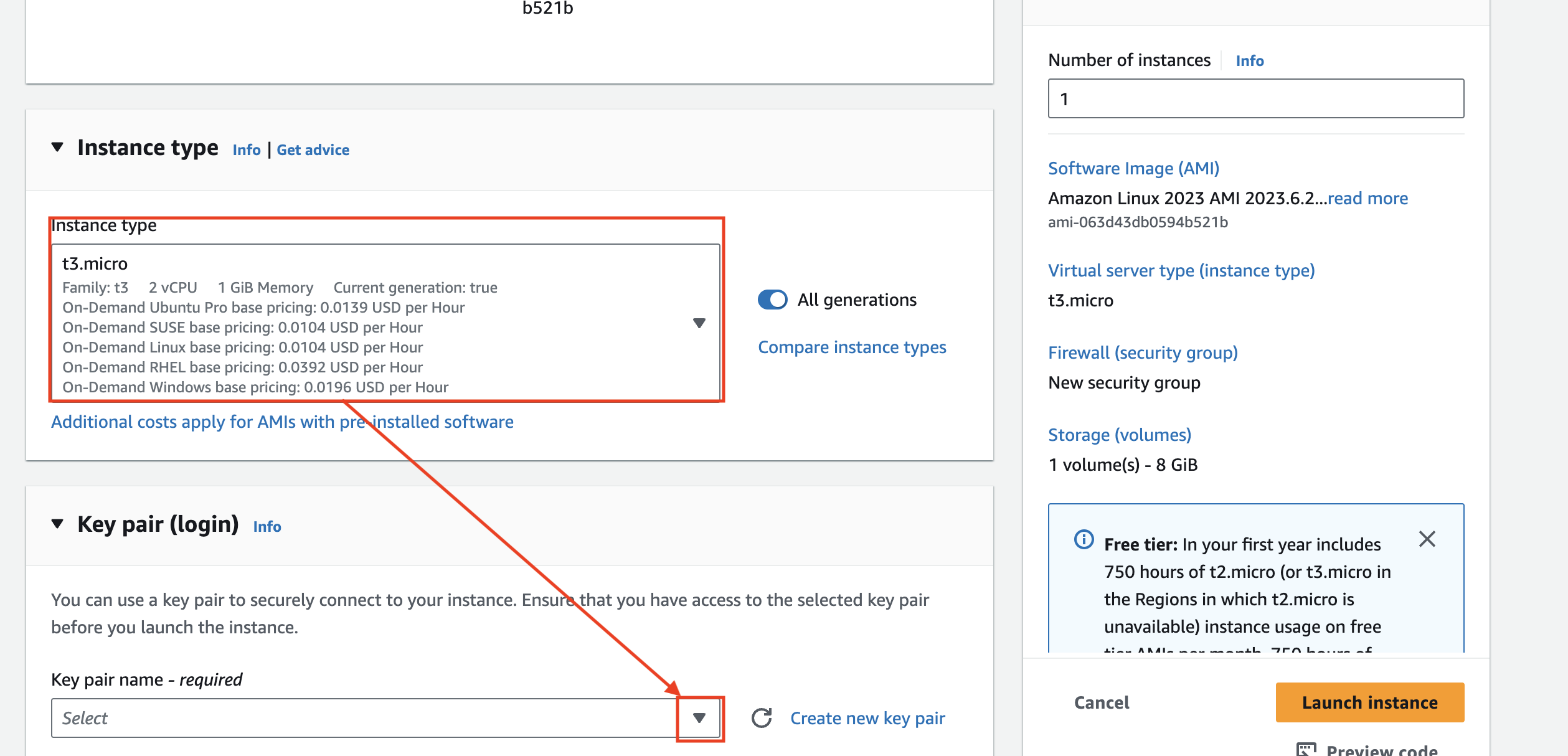
Task: Open the t3.micro instance type dropdown
Action: (699, 323)
